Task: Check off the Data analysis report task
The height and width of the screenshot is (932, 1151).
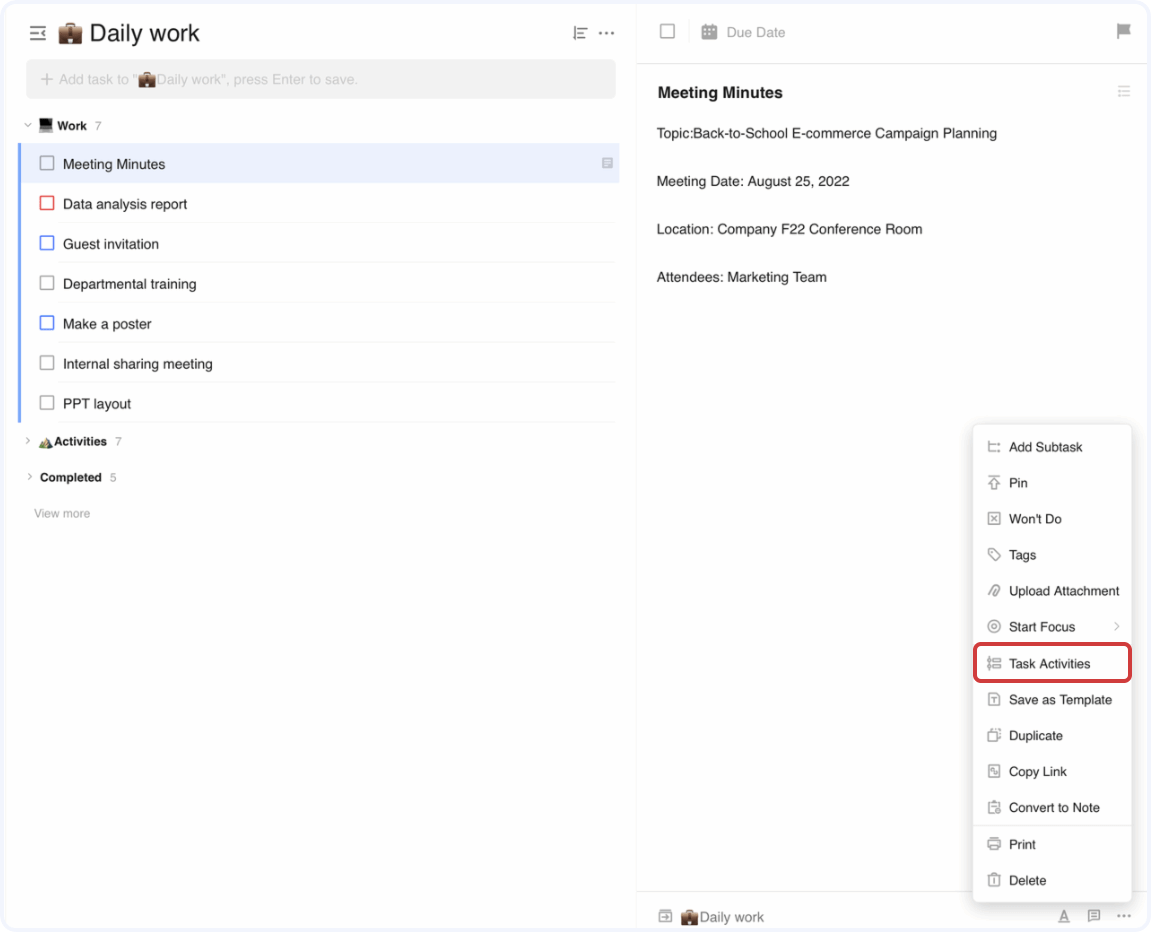Action: coord(47,203)
